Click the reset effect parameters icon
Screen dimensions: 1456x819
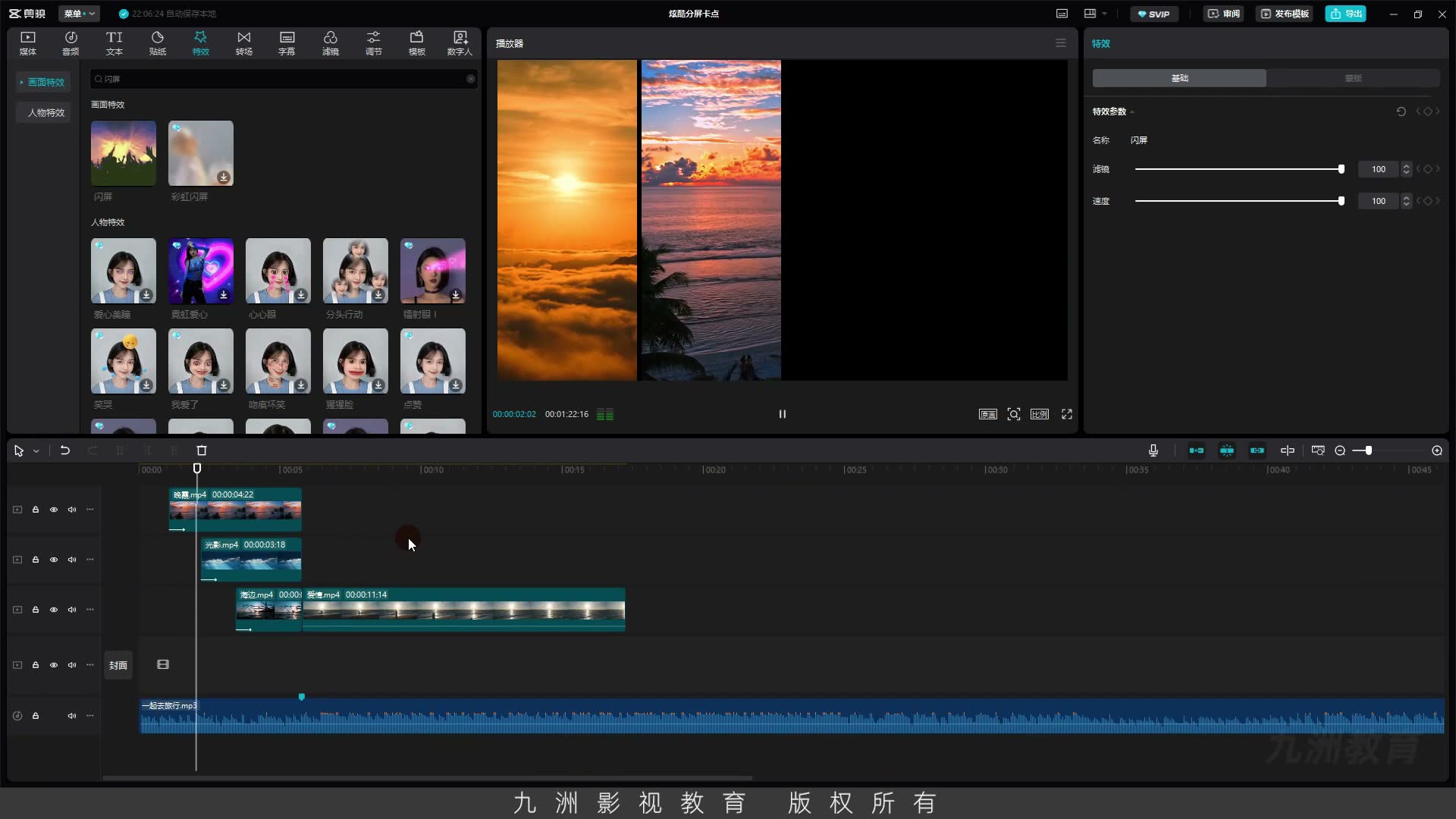[x=1401, y=111]
